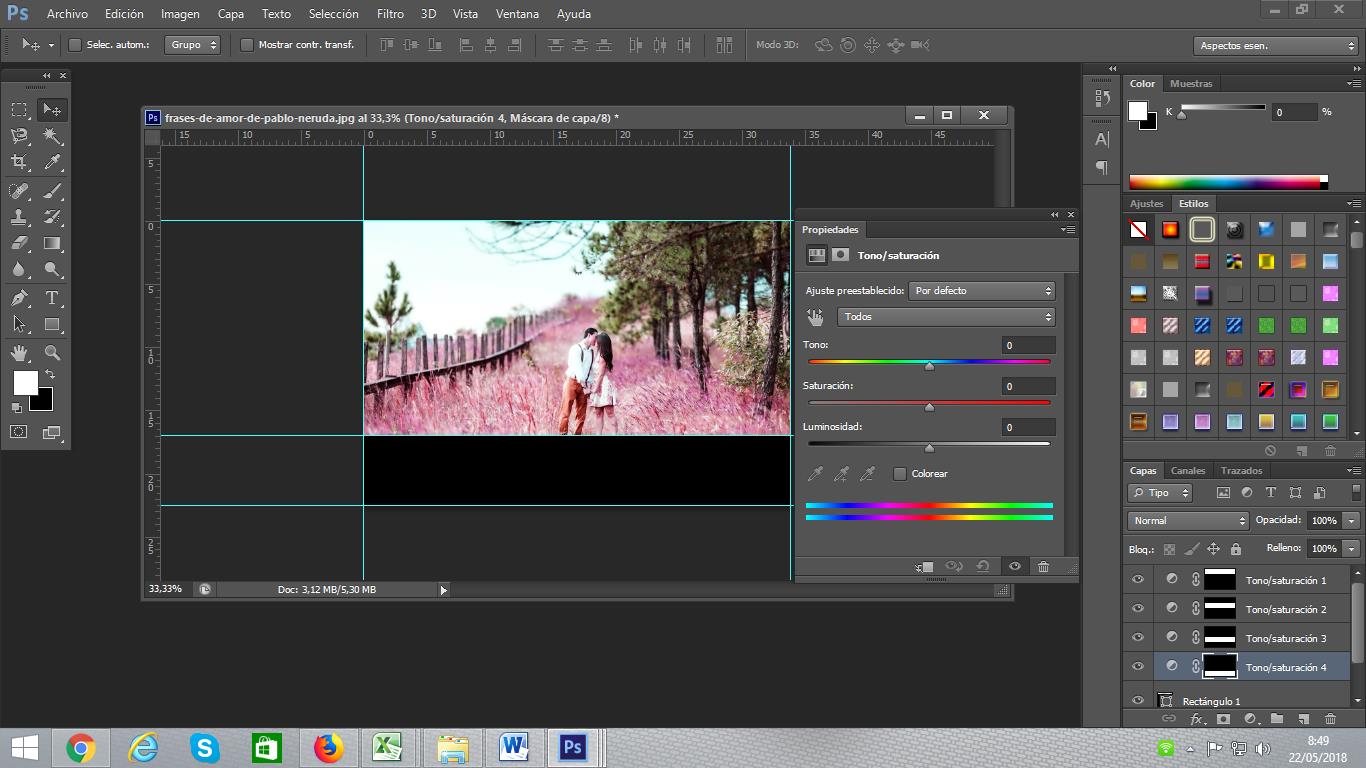
Task: Select the Pen tool
Action: point(20,298)
